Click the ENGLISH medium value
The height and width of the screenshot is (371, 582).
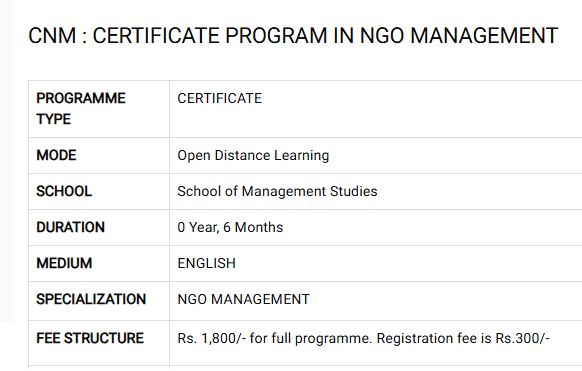(206, 263)
